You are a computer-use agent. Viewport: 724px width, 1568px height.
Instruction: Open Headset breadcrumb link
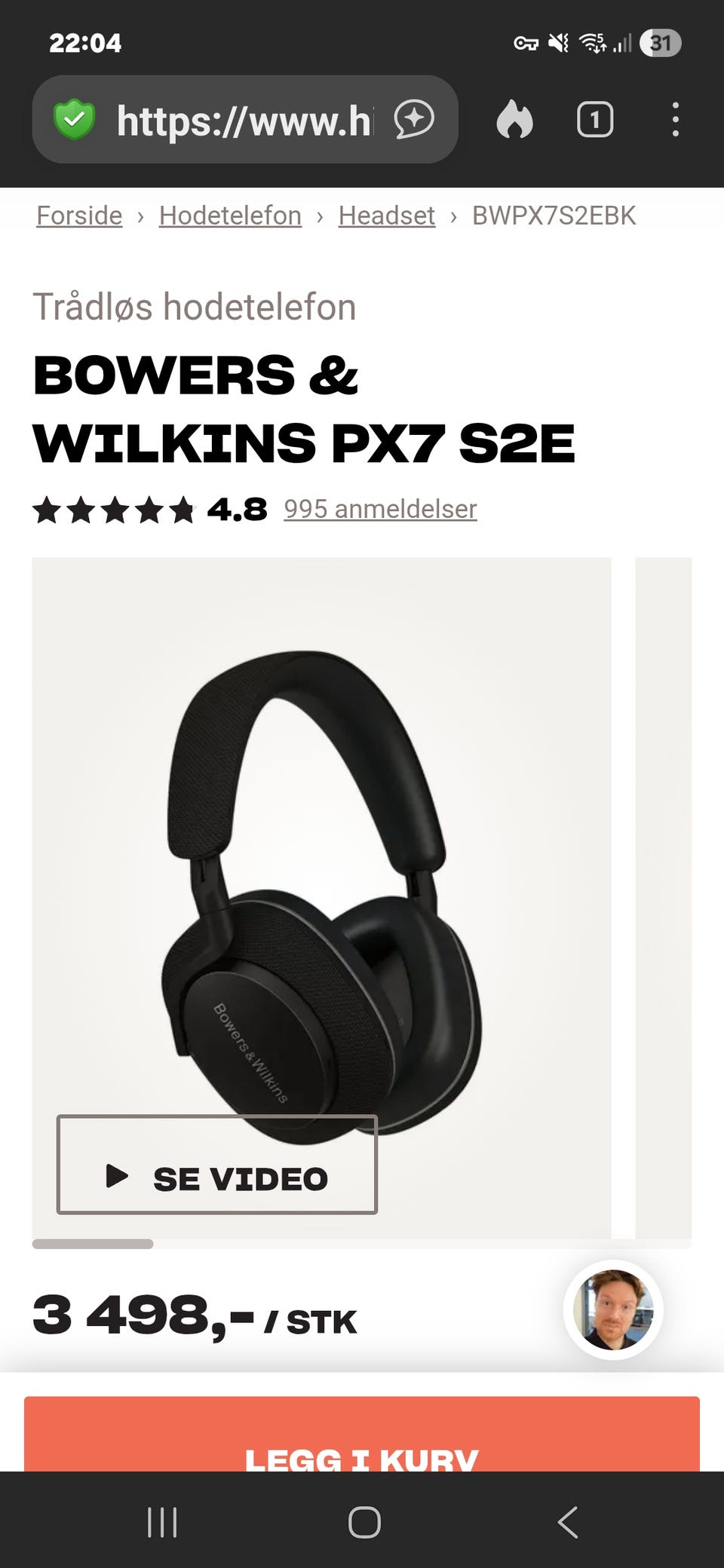coord(386,216)
